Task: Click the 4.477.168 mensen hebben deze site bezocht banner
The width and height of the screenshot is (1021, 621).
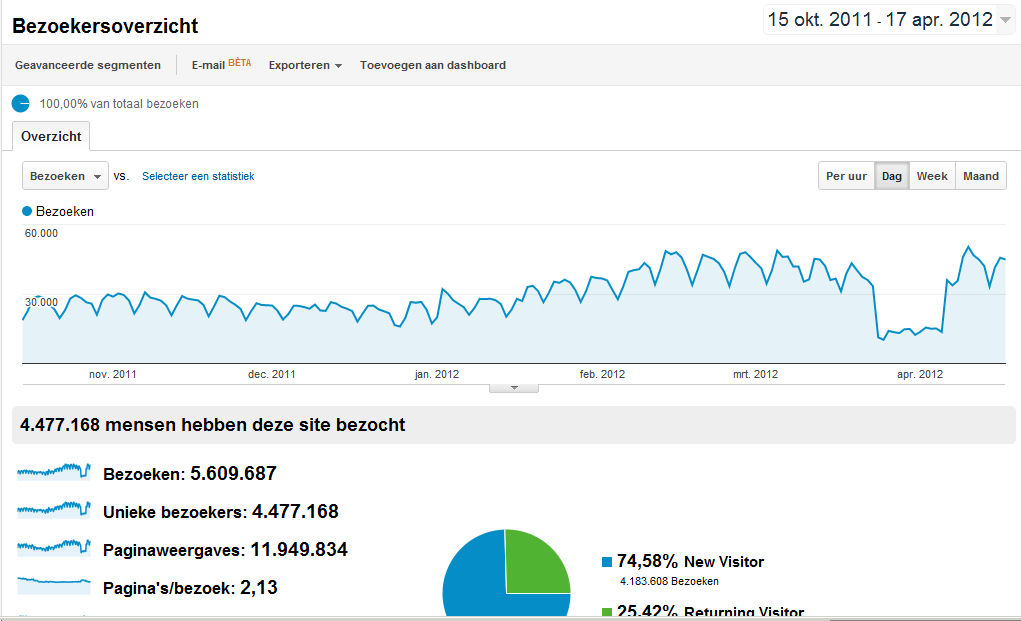Action: click(514, 425)
